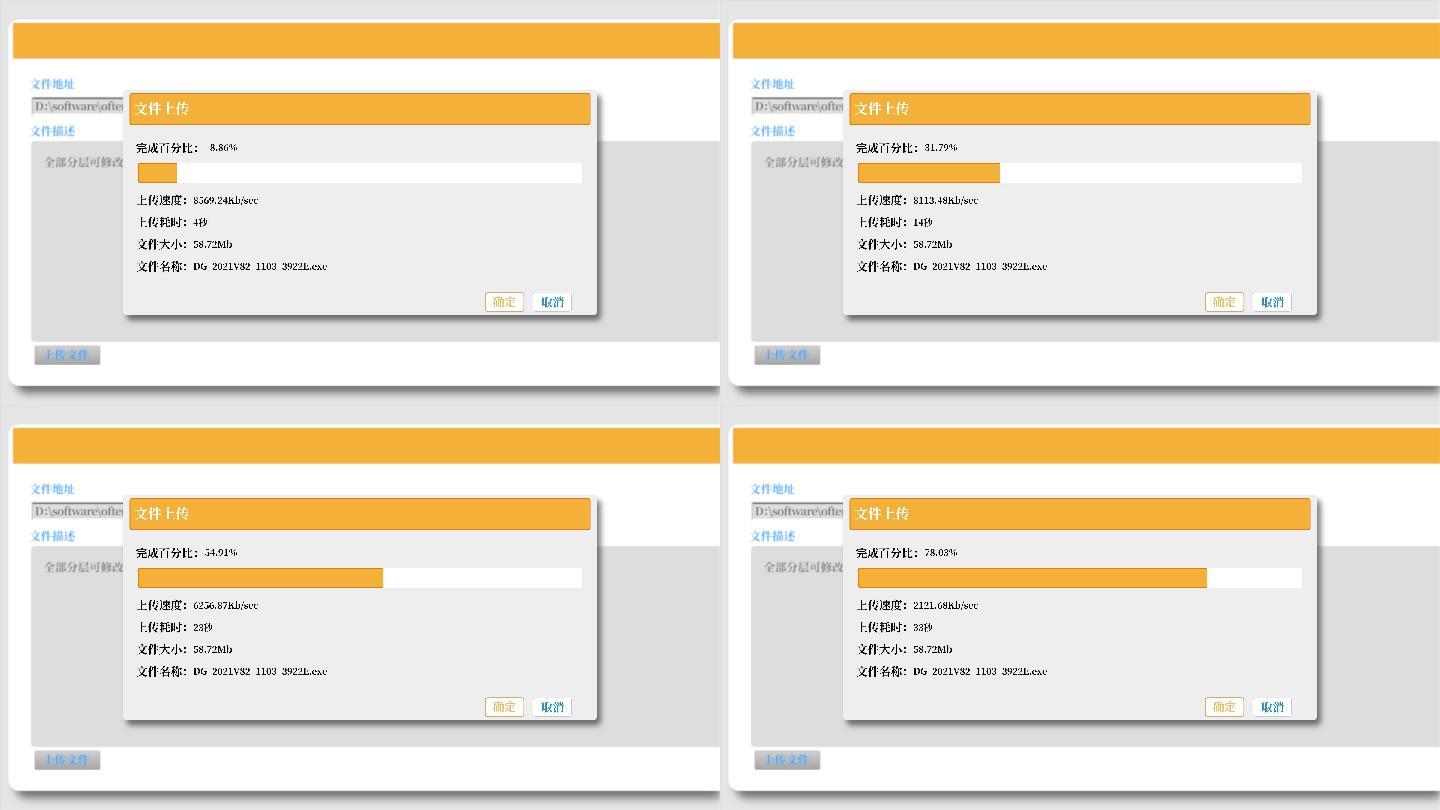Click 文件上传 title bar of the 8.86% dialog
This screenshot has width=1440, height=810.
(360, 109)
